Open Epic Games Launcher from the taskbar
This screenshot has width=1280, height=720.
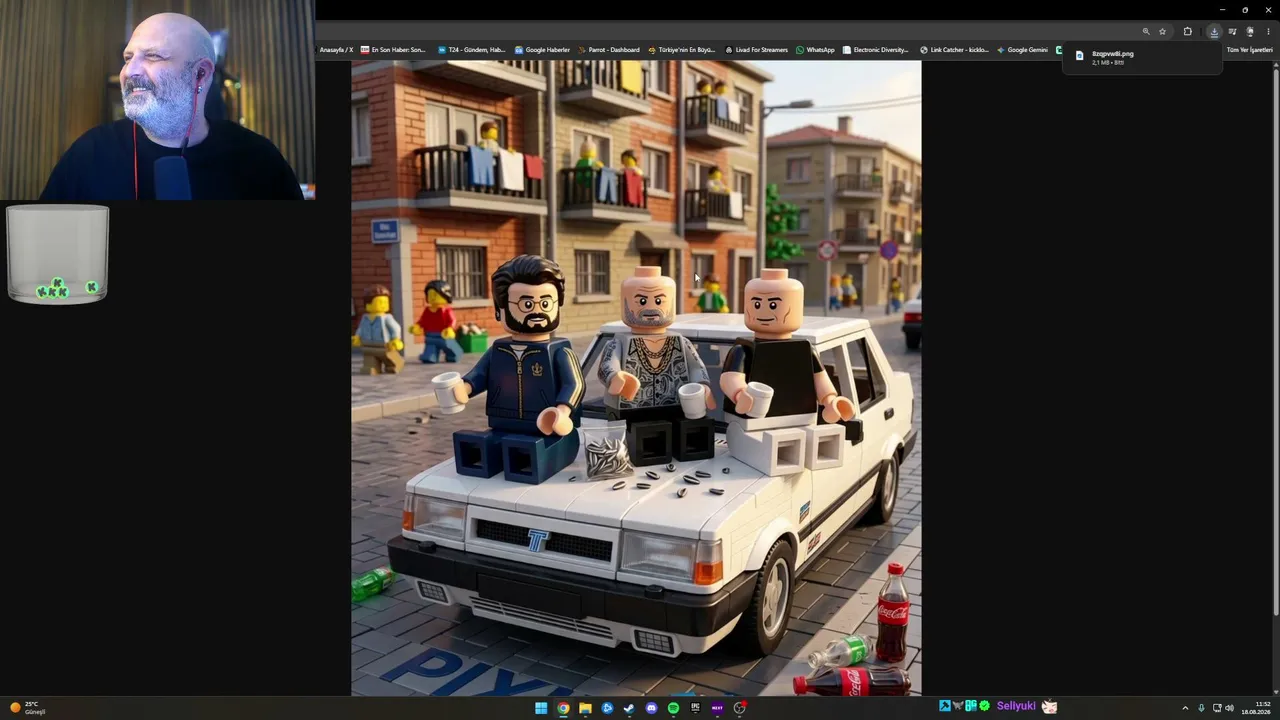click(x=695, y=708)
